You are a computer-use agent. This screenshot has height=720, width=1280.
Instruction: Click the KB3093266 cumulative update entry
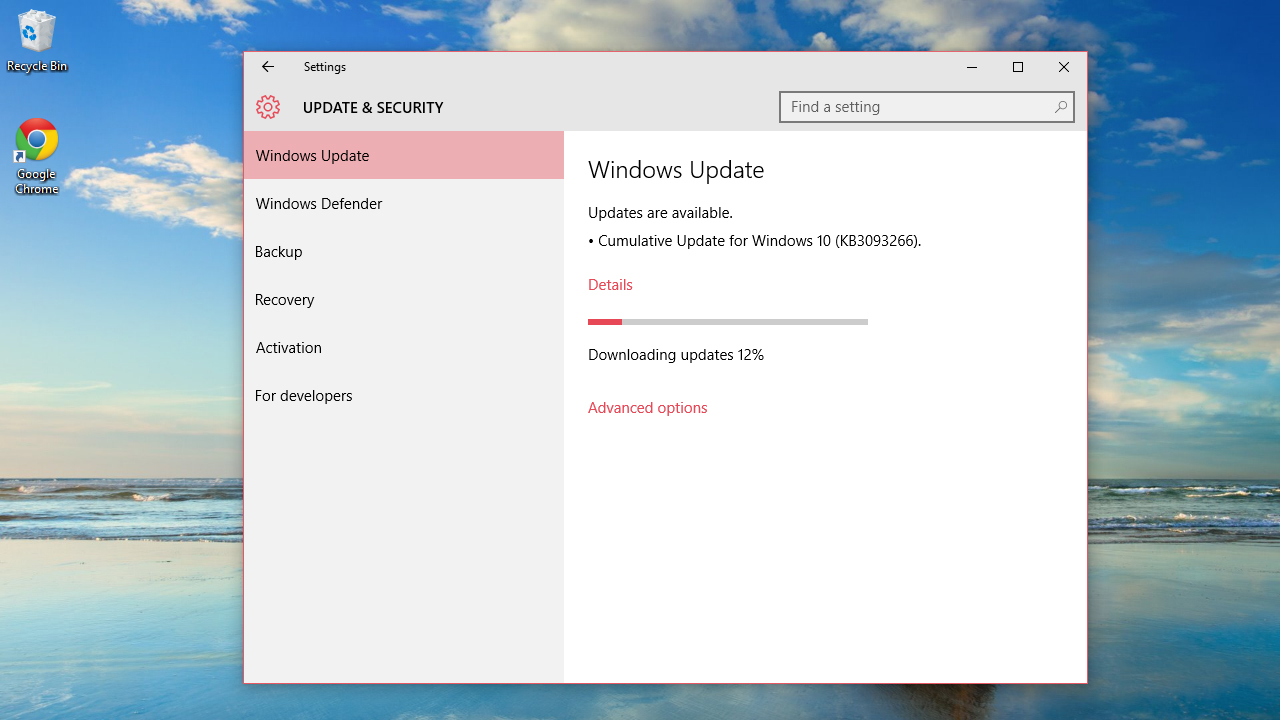tap(754, 240)
